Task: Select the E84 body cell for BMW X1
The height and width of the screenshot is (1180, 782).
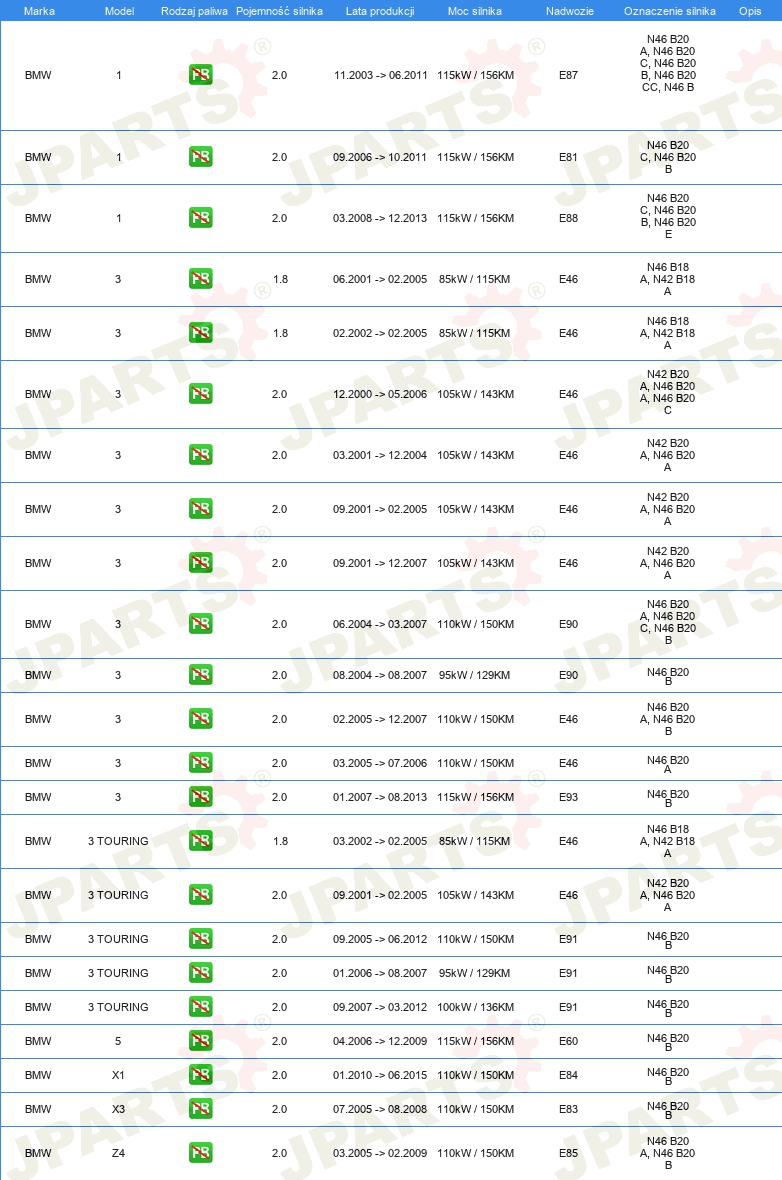Action: click(x=568, y=1075)
